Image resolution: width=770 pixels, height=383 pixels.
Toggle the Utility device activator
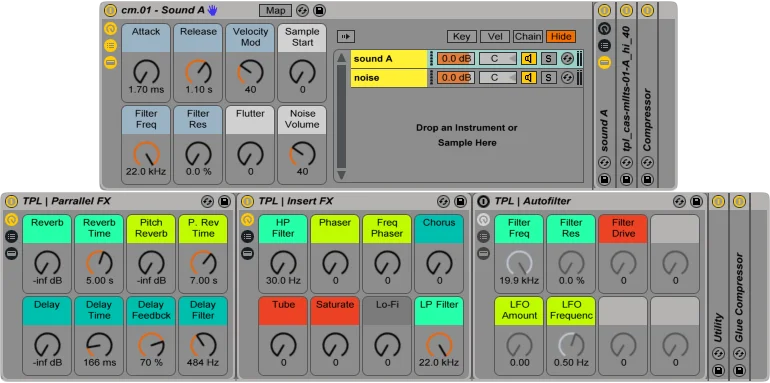coord(718,201)
